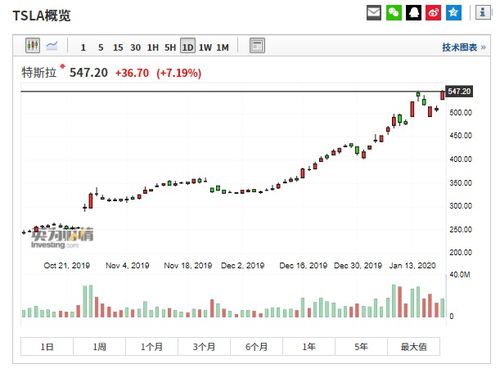Click the Jan 13, 2020 date label

(412, 265)
